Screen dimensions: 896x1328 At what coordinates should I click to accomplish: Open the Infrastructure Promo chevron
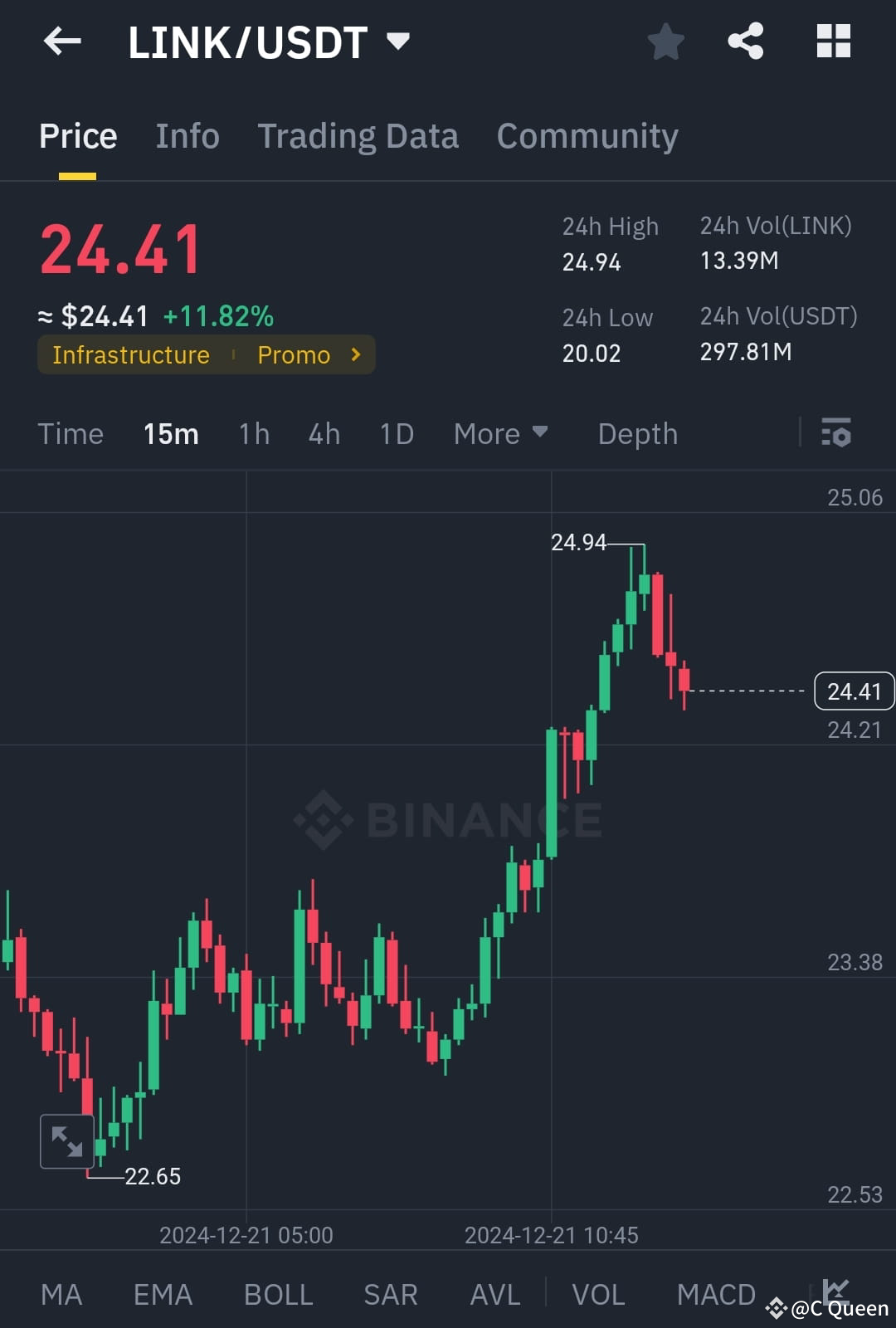tap(355, 354)
